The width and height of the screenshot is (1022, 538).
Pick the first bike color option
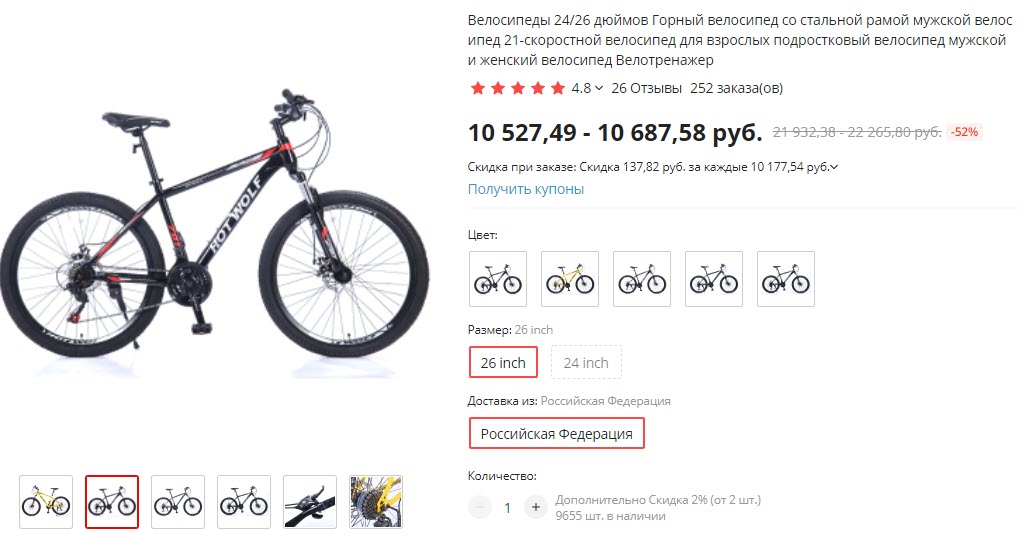click(x=498, y=278)
